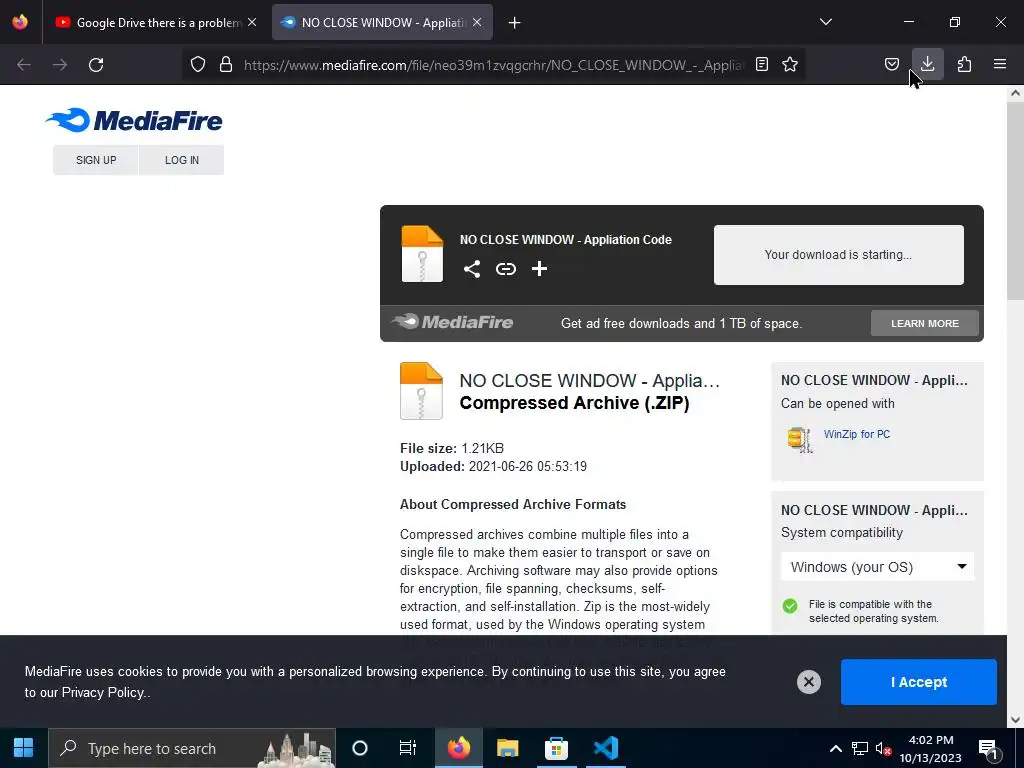List all tabs chevron button
This screenshot has height=768, width=1024.
(825, 22)
